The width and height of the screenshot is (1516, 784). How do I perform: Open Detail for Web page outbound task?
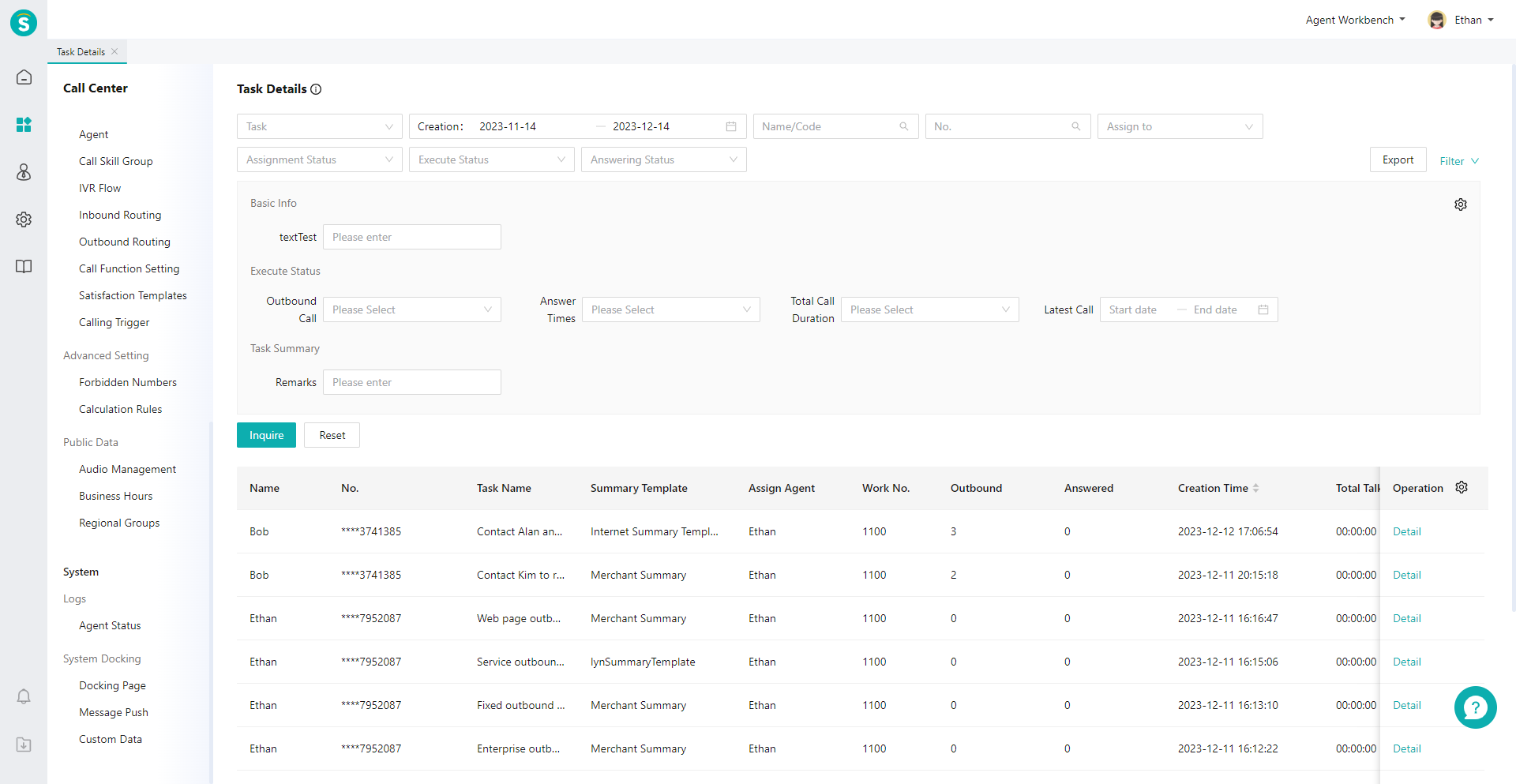pyautogui.click(x=1406, y=618)
